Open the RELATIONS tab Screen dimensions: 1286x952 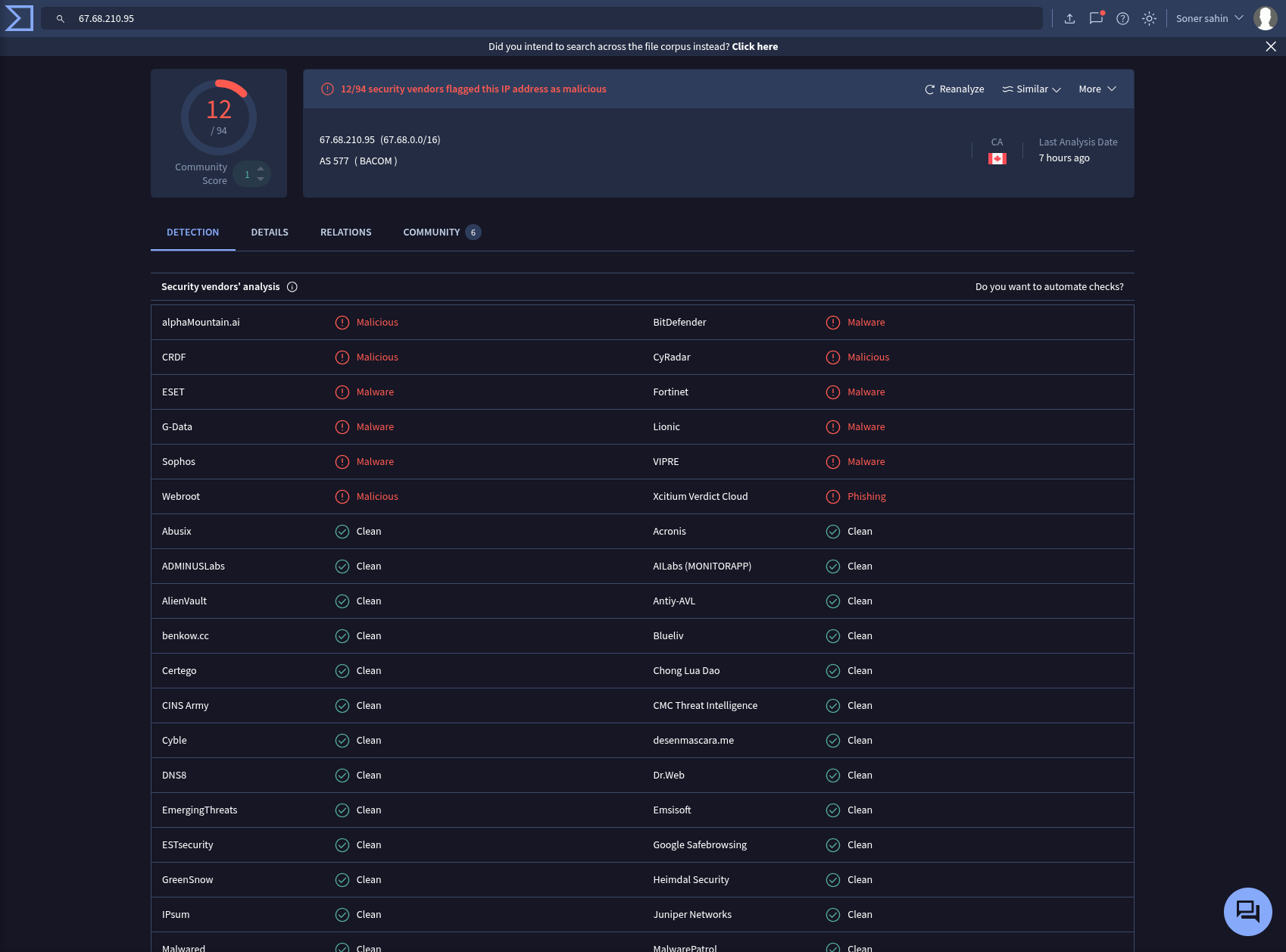tap(346, 233)
